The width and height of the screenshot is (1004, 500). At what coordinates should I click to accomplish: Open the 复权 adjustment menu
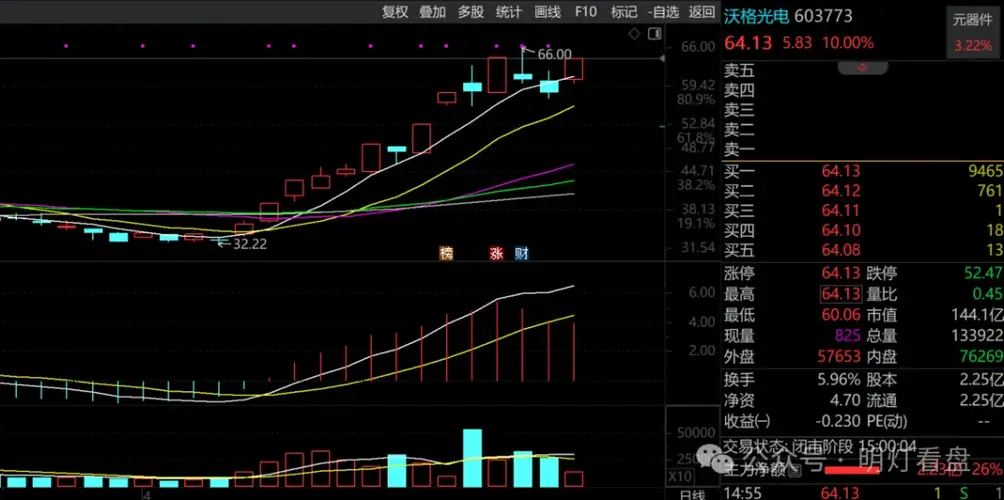pos(395,12)
